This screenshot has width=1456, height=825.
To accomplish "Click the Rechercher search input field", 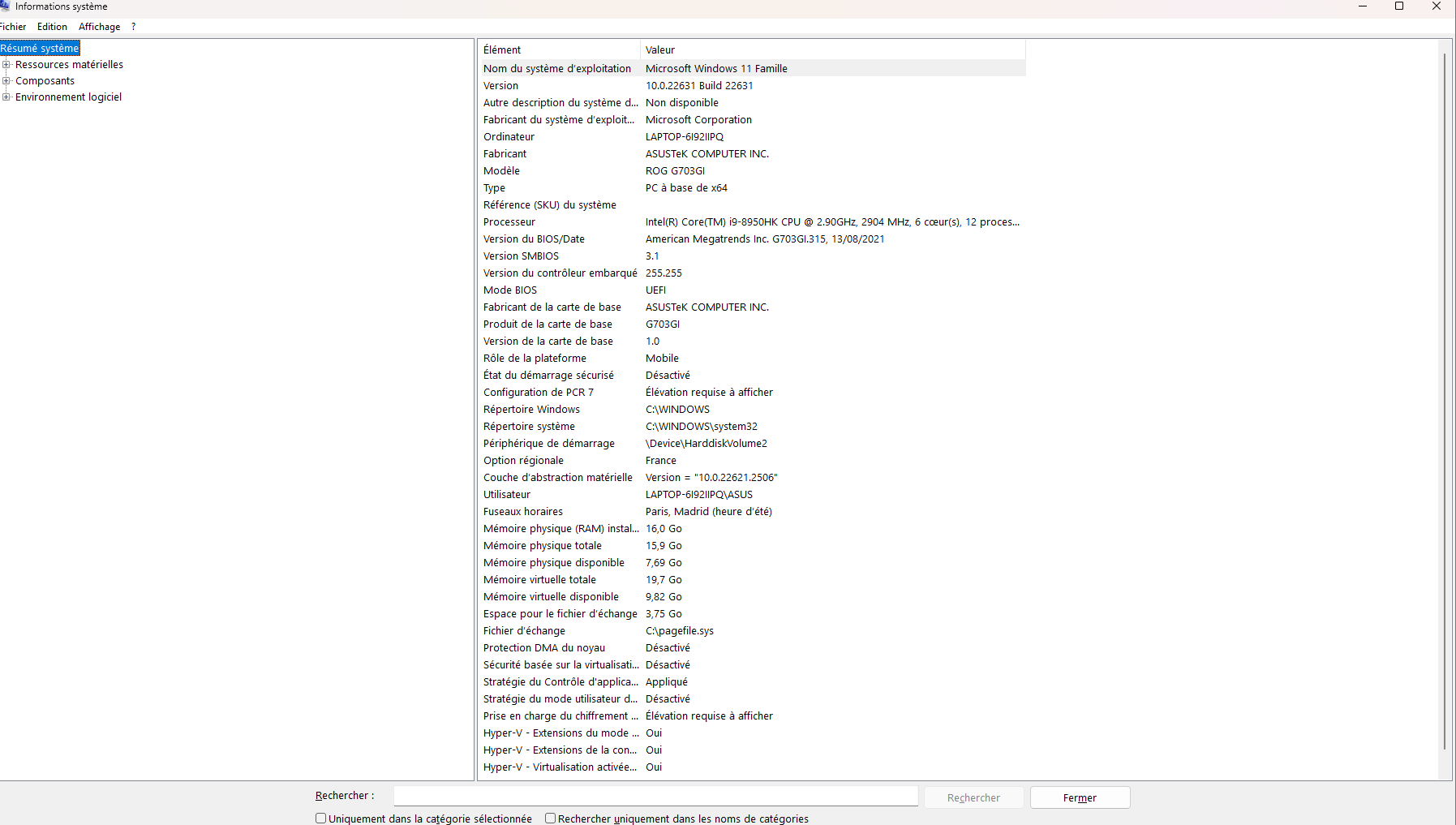I will (x=655, y=797).
